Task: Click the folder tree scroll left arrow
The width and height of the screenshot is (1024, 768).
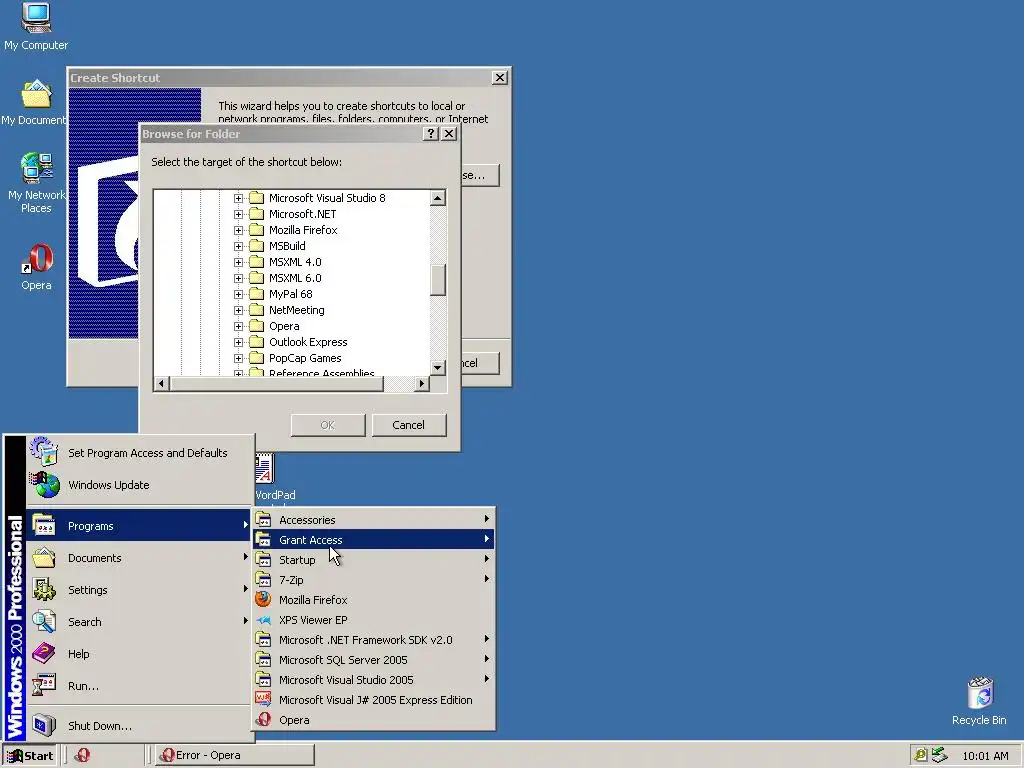Action: [162, 383]
